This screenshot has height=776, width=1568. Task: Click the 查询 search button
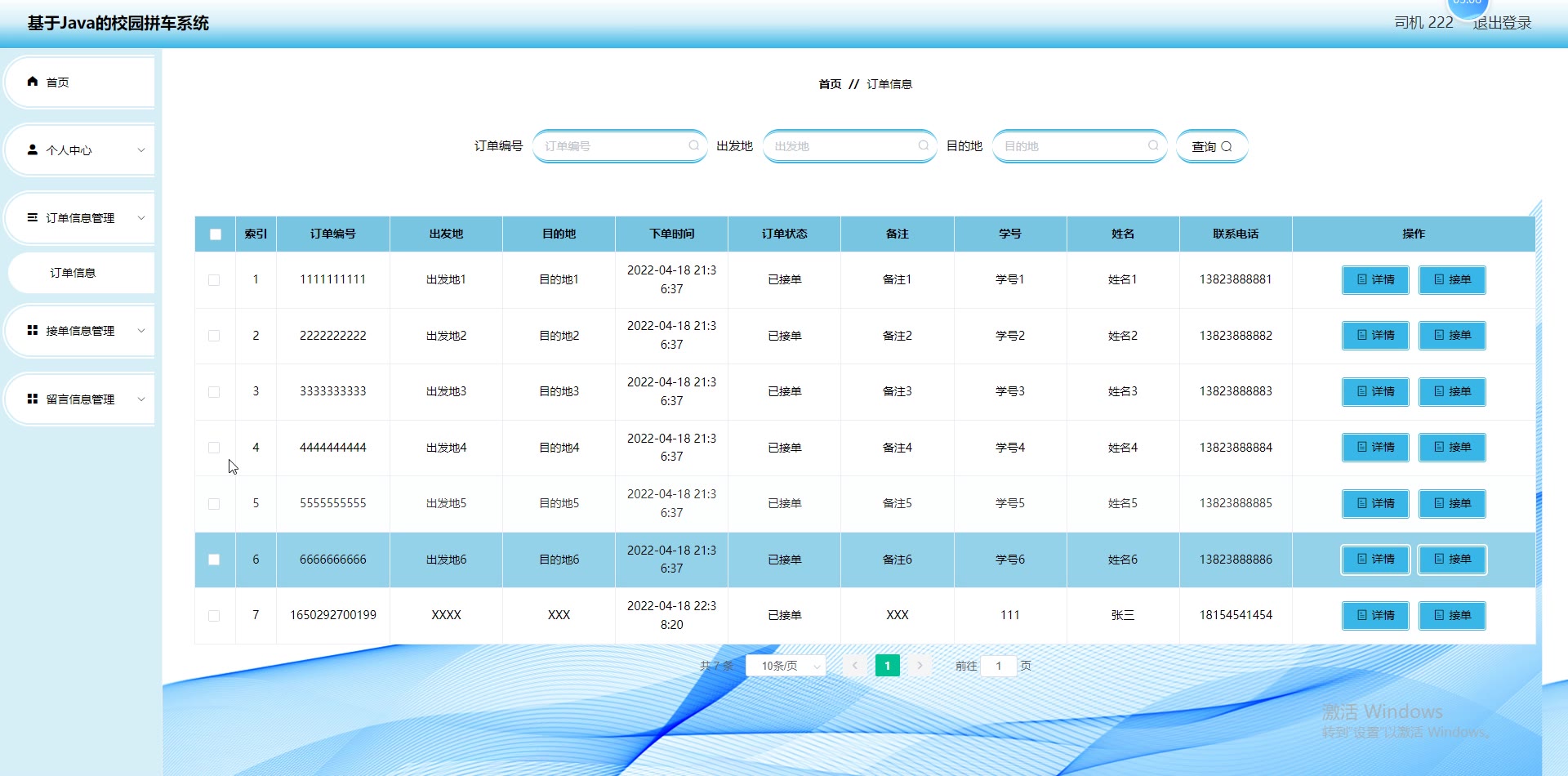[1211, 147]
